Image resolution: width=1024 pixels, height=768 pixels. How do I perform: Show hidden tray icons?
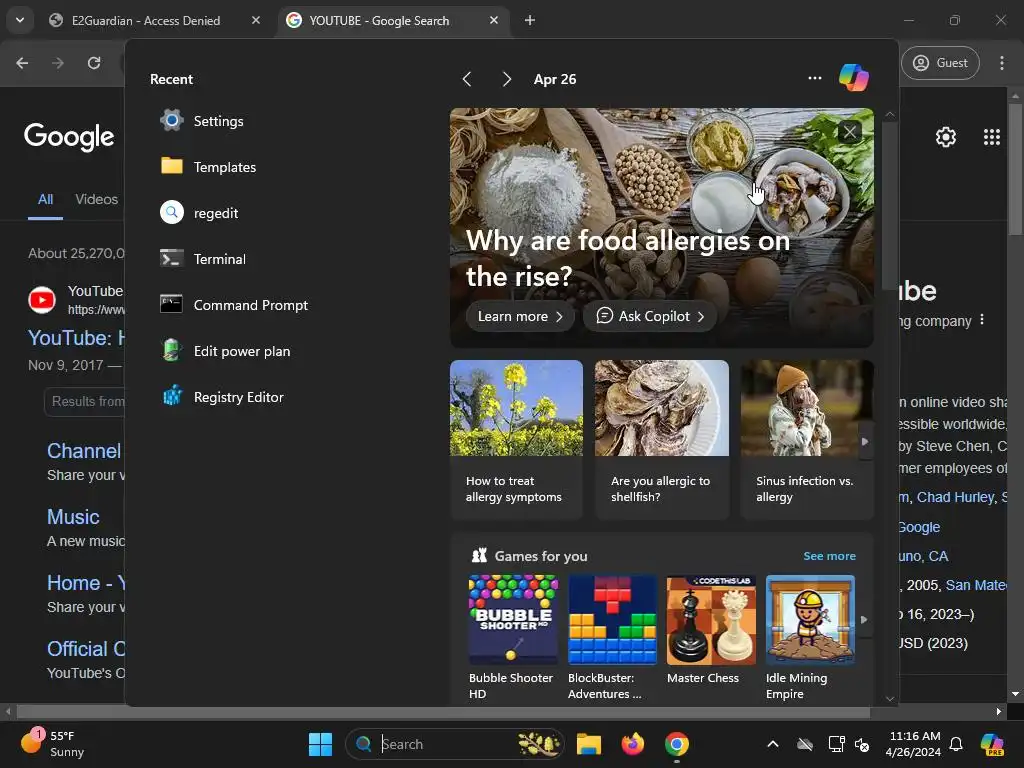coord(773,744)
